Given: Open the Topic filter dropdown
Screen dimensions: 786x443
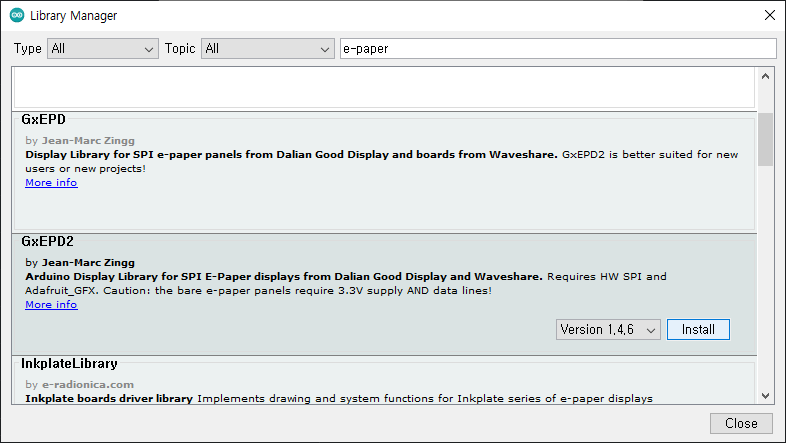Looking at the screenshot, I should pyautogui.click(x=268, y=49).
